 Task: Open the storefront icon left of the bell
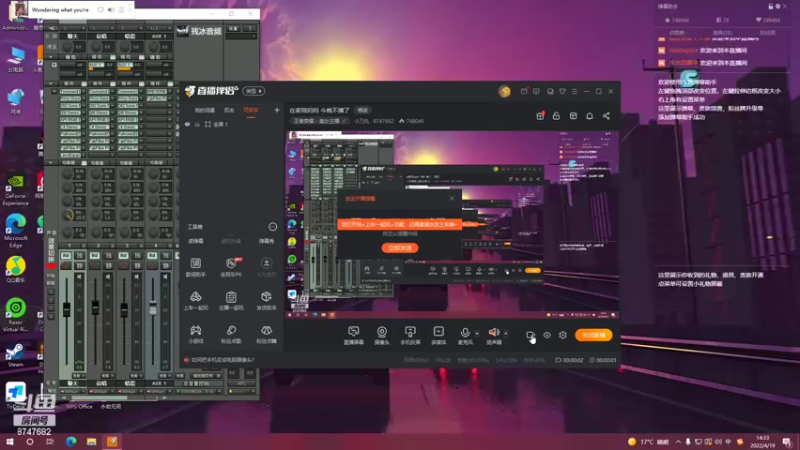click(573, 116)
